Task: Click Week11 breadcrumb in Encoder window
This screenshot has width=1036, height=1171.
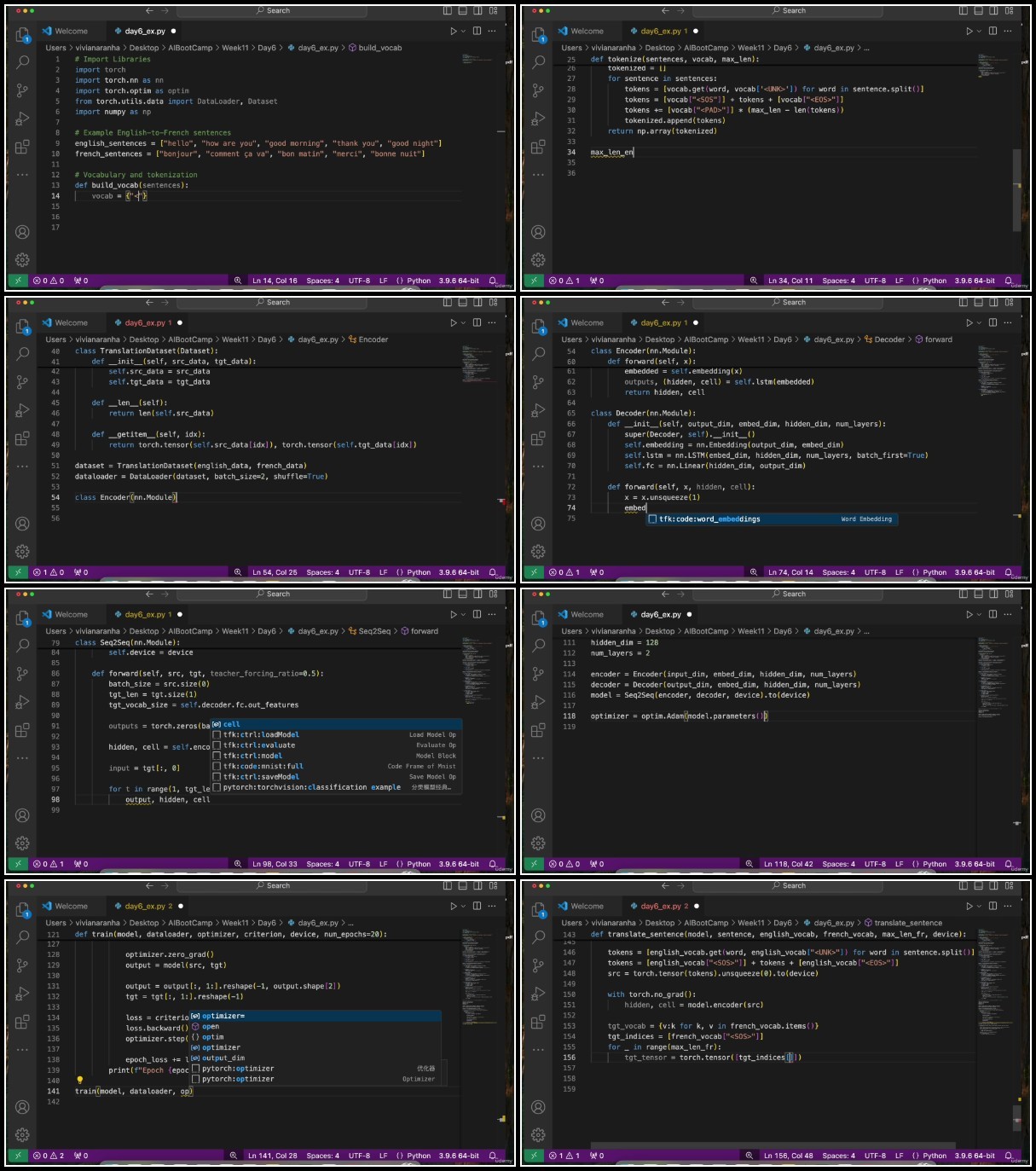Action: pos(235,339)
